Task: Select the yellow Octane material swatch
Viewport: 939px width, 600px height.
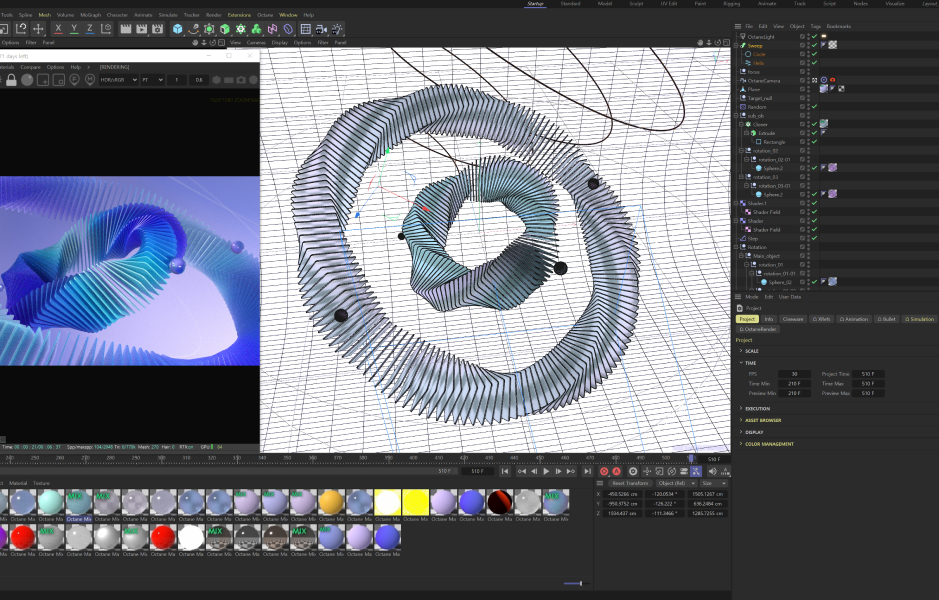Action: click(416, 502)
